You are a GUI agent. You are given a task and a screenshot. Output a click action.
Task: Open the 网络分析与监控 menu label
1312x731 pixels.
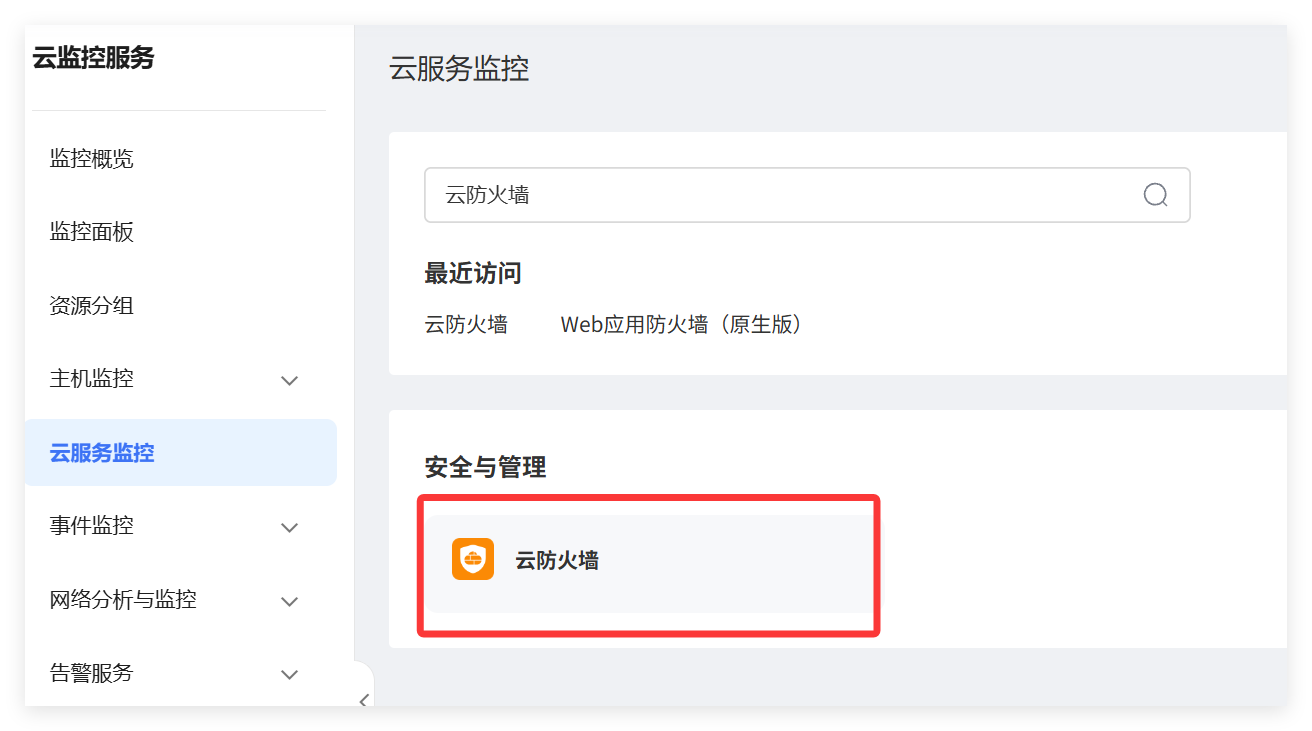click(x=123, y=600)
